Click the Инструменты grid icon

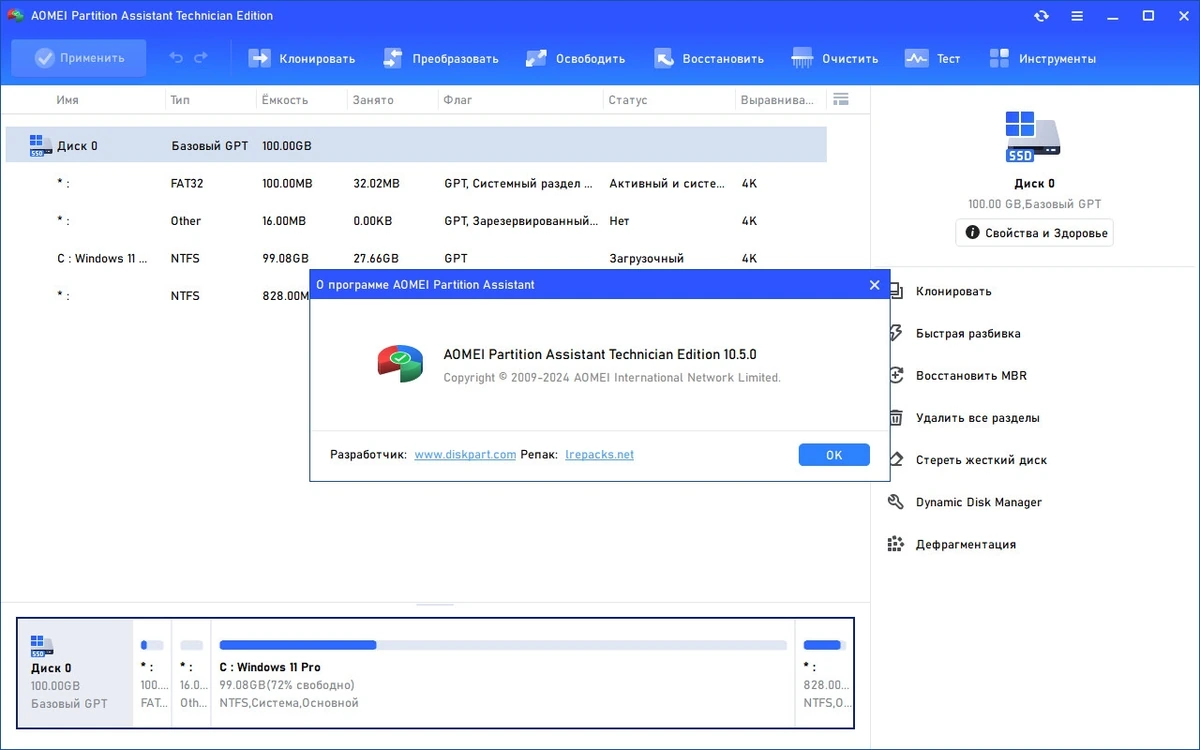pos(999,58)
